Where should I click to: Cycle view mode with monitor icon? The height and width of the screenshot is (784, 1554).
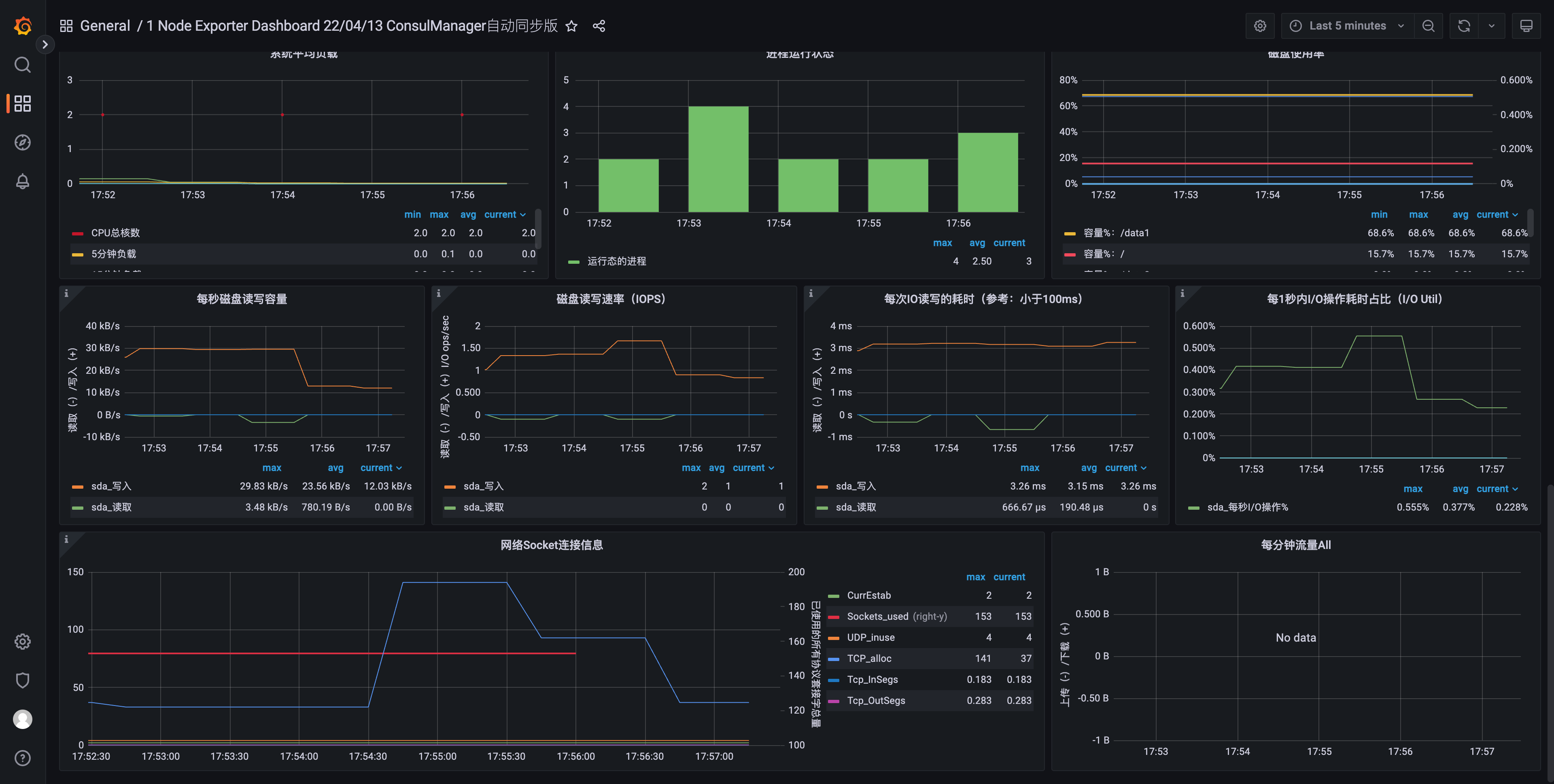click(1526, 26)
